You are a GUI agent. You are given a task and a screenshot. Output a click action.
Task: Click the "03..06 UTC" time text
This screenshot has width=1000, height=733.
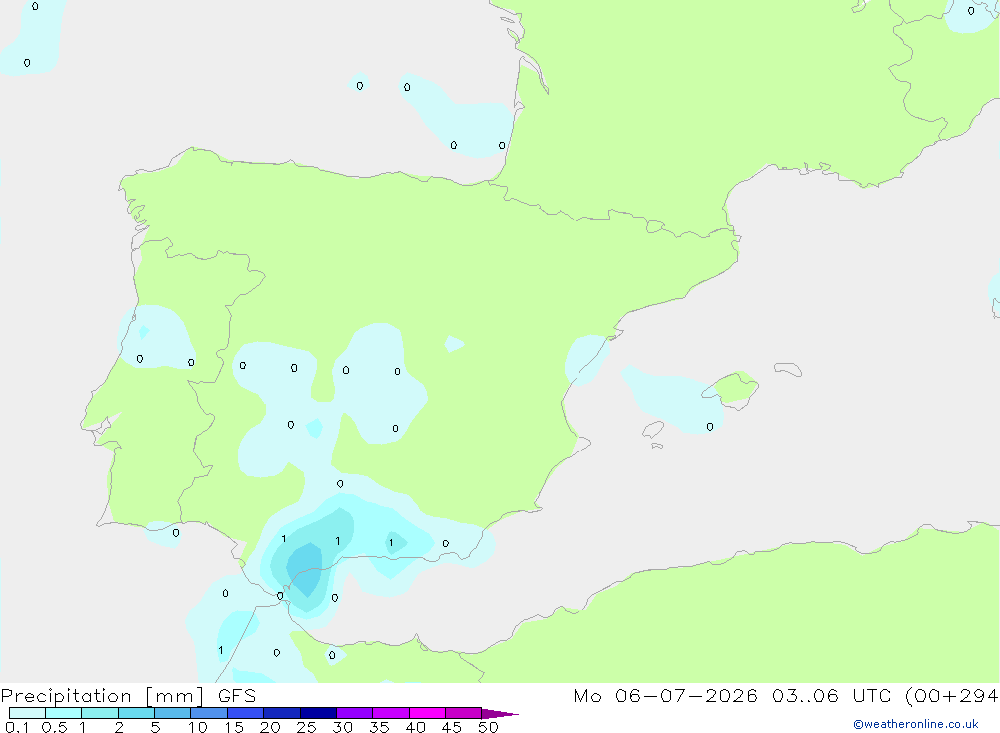pyautogui.click(x=830, y=696)
